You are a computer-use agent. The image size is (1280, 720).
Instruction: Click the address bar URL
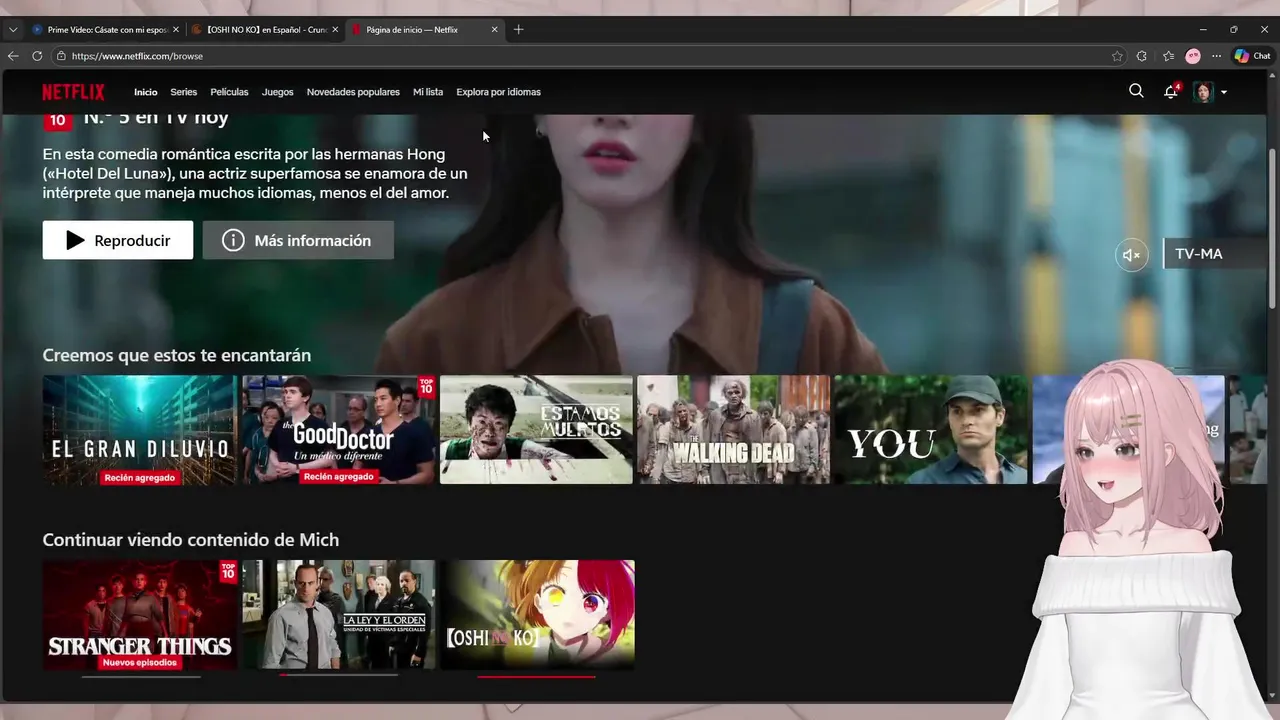click(137, 57)
